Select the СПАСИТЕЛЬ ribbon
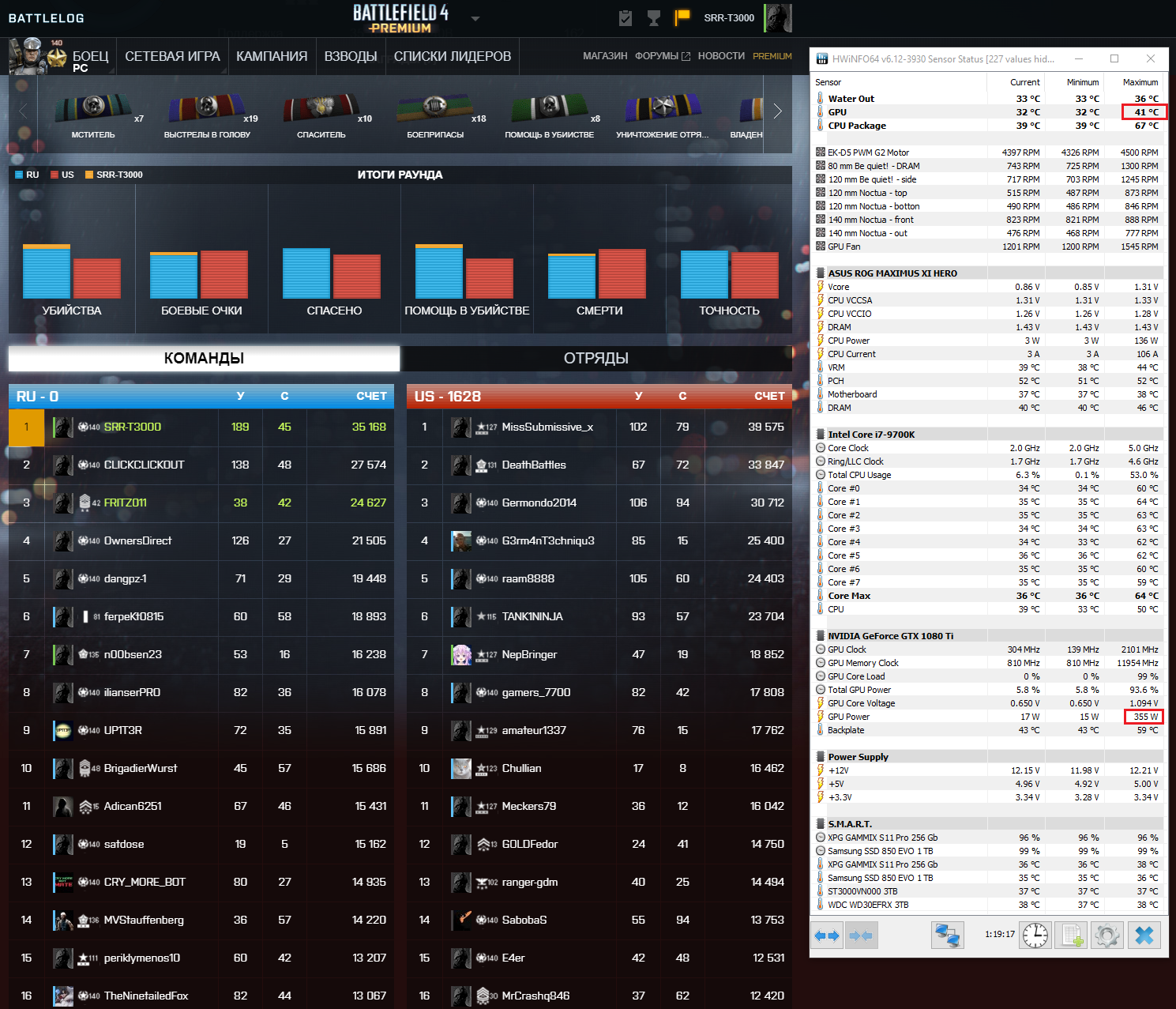The width and height of the screenshot is (1176, 1009). click(321, 116)
